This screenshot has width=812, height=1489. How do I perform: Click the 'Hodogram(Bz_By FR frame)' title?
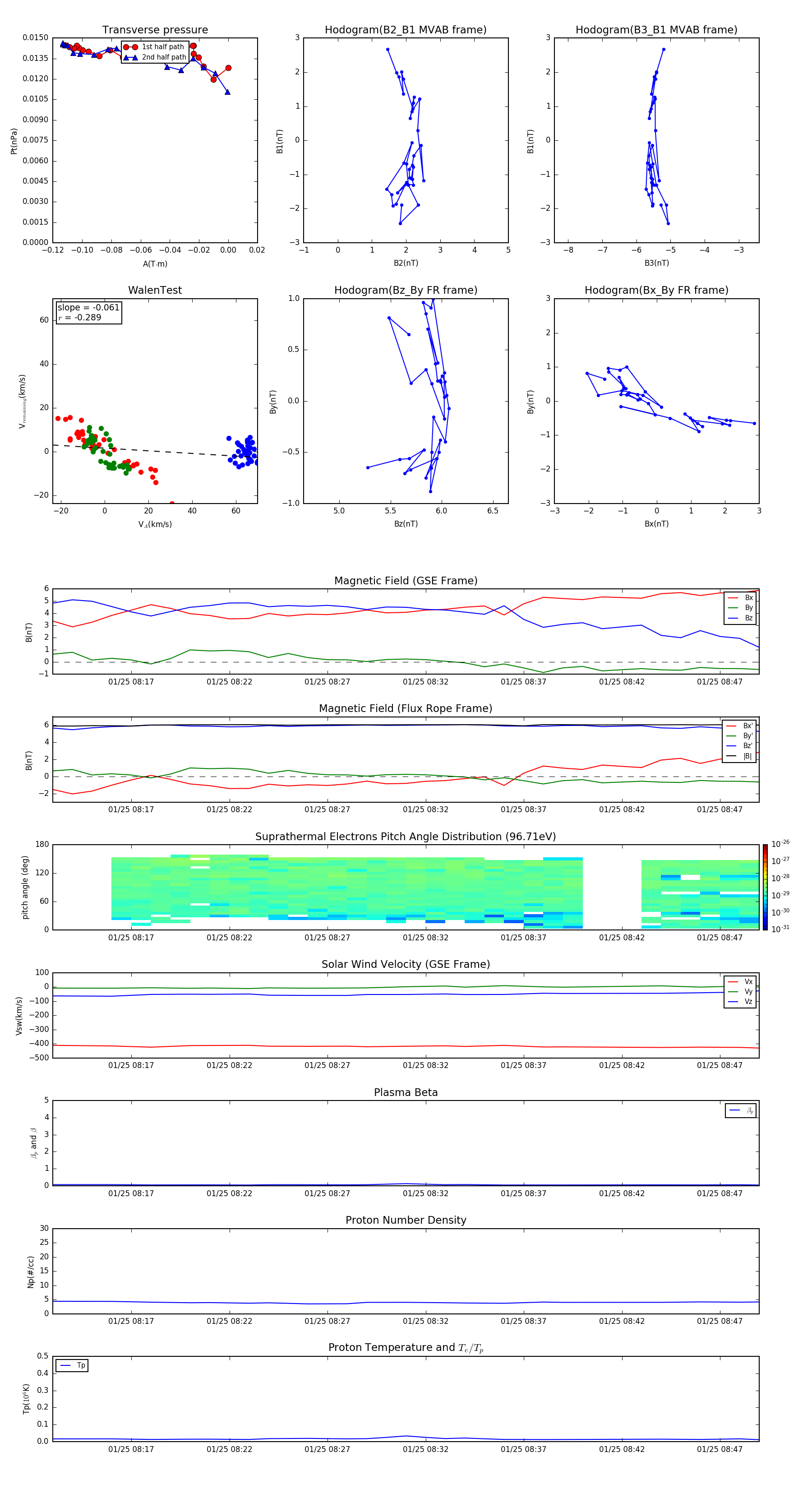(406, 290)
